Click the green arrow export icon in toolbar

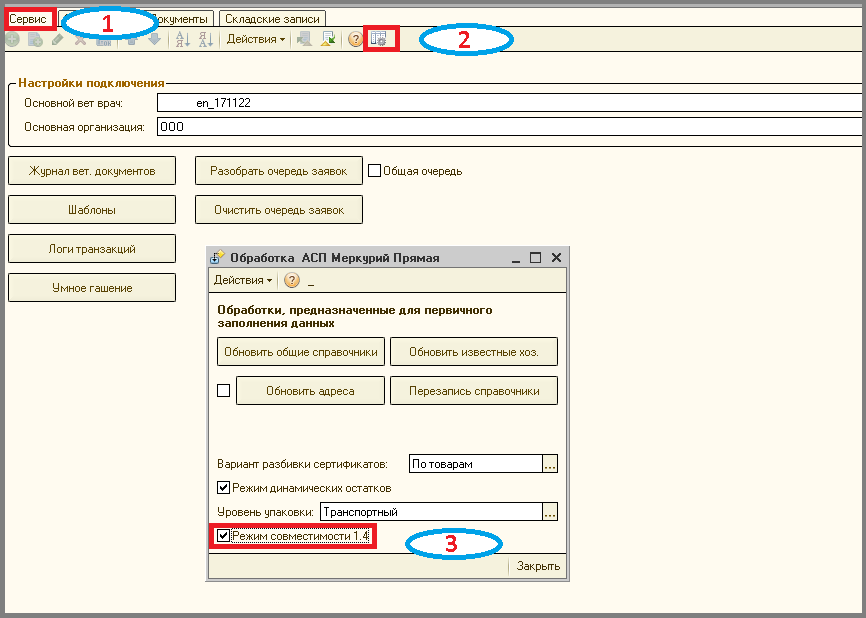click(328, 39)
